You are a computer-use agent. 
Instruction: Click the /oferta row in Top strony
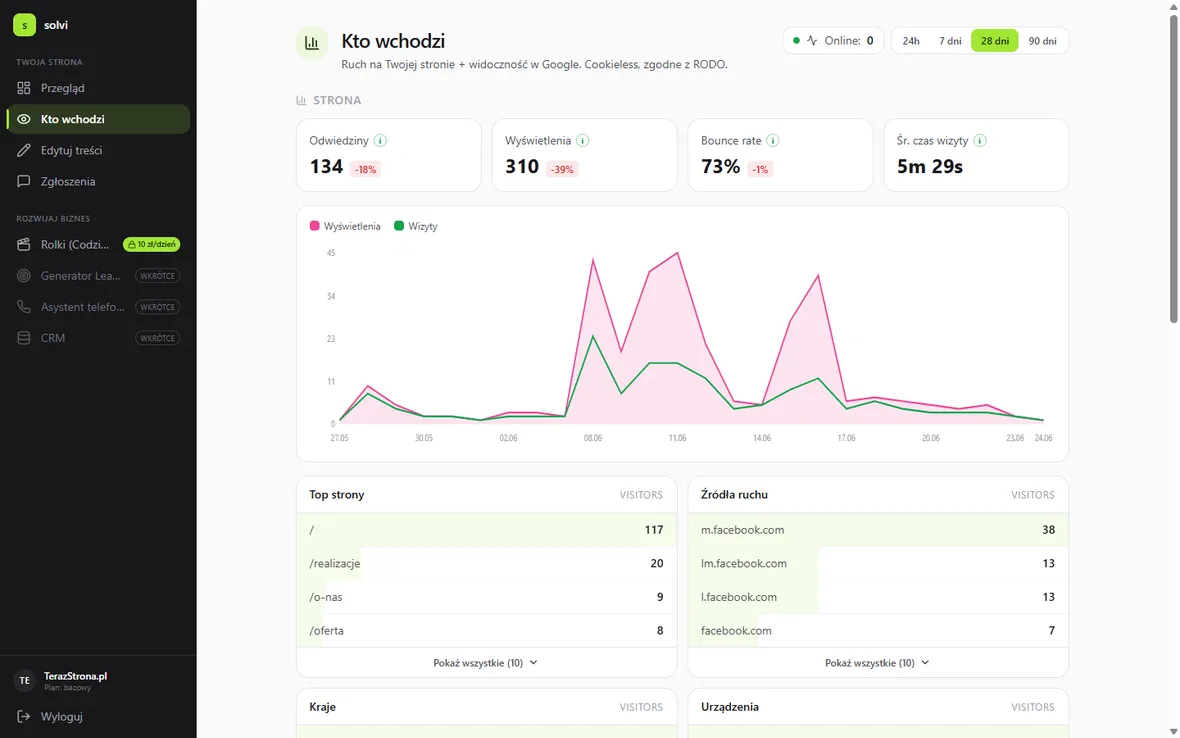pyautogui.click(x=486, y=630)
